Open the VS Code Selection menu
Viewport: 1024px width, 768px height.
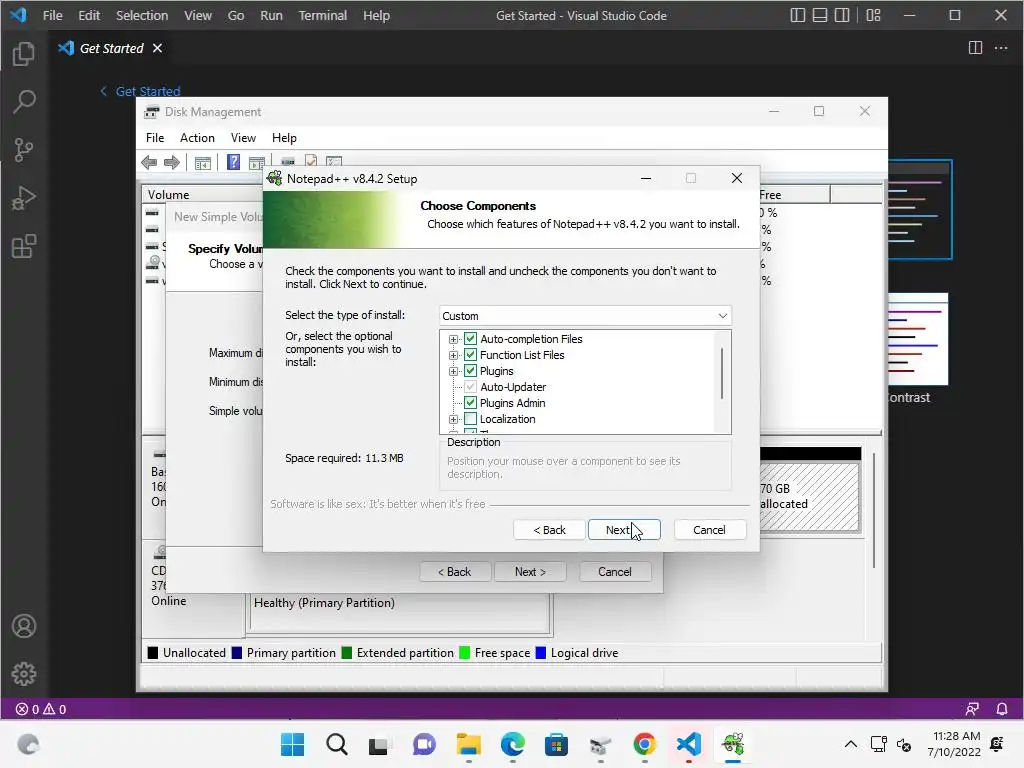tap(142, 15)
